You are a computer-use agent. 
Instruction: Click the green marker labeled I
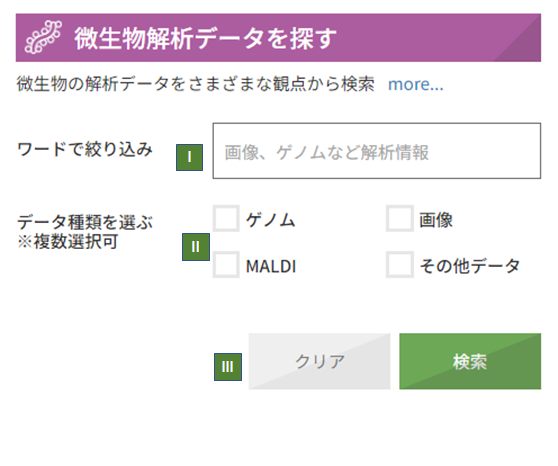pyautogui.click(x=189, y=157)
